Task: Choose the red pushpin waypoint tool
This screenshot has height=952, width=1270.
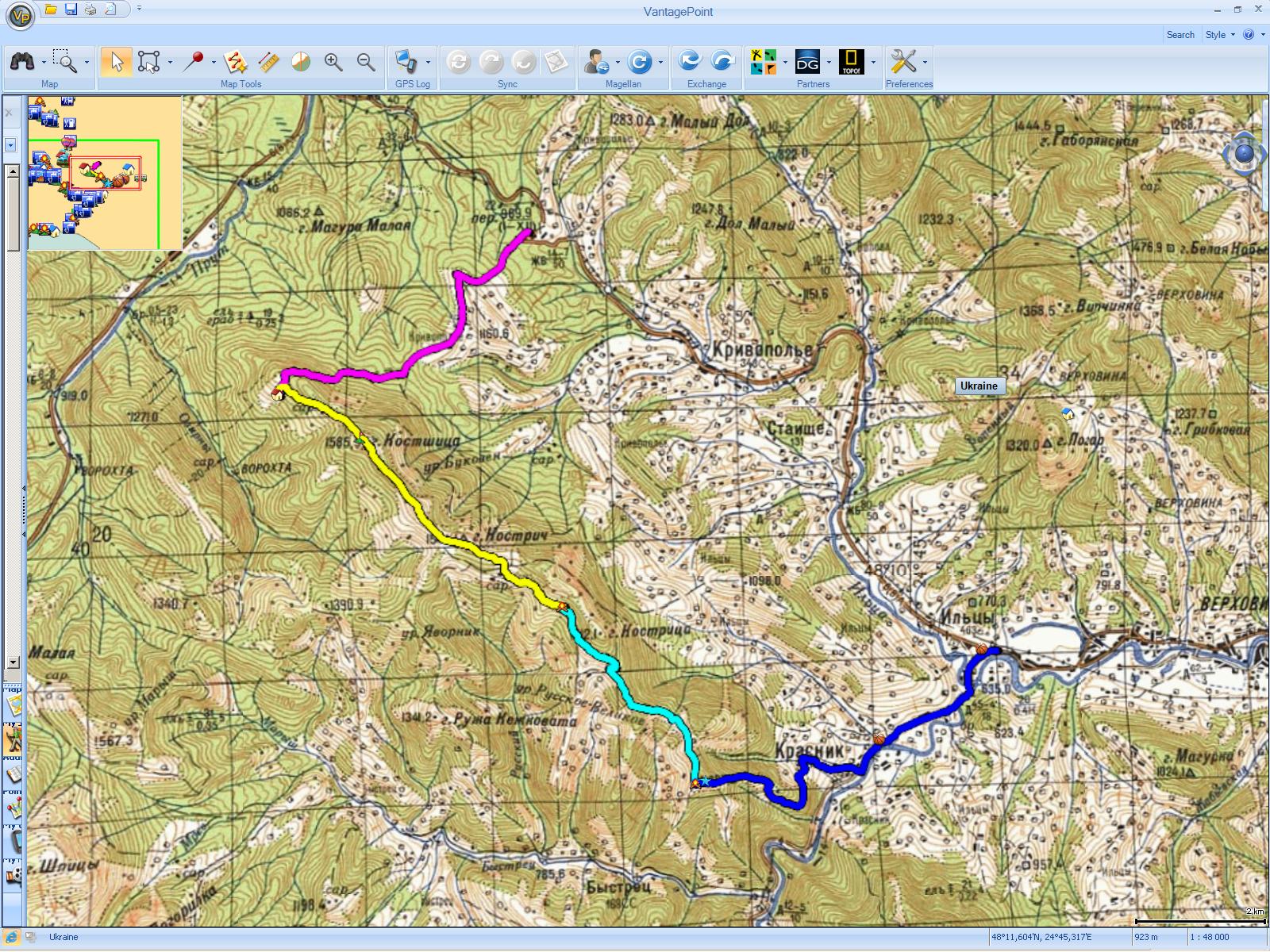Action: (x=193, y=62)
